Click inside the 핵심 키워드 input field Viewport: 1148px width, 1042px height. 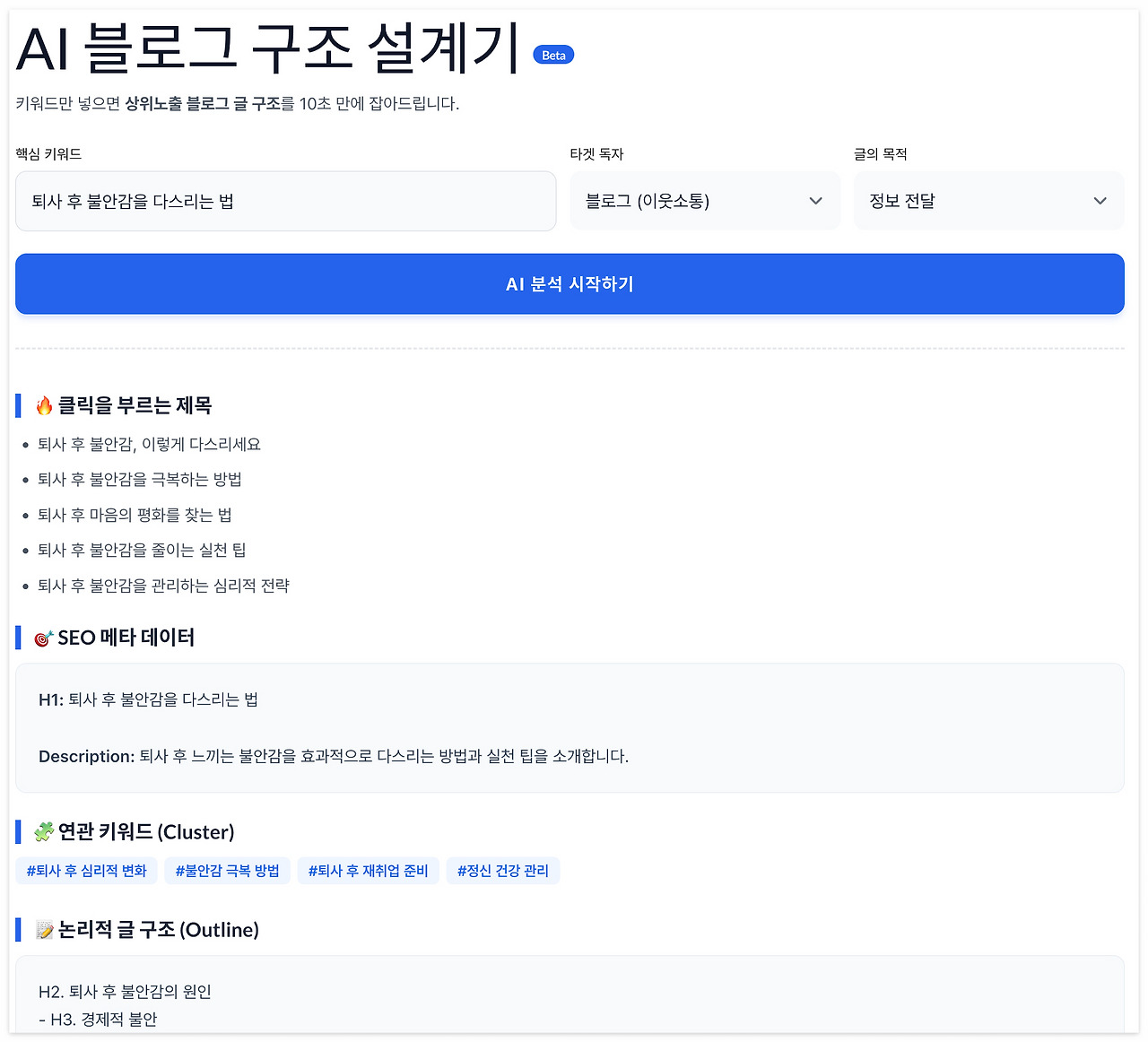[285, 201]
